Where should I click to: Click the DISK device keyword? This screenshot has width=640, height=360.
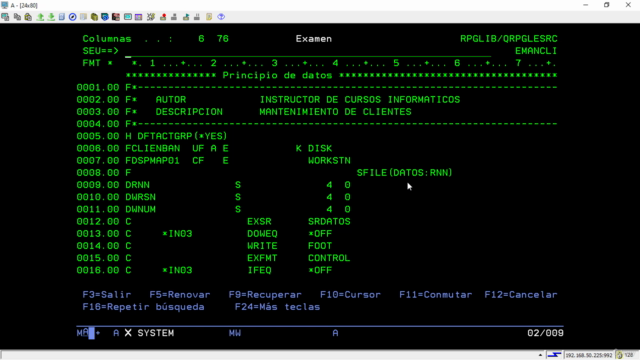pyautogui.click(x=320, y=149)
